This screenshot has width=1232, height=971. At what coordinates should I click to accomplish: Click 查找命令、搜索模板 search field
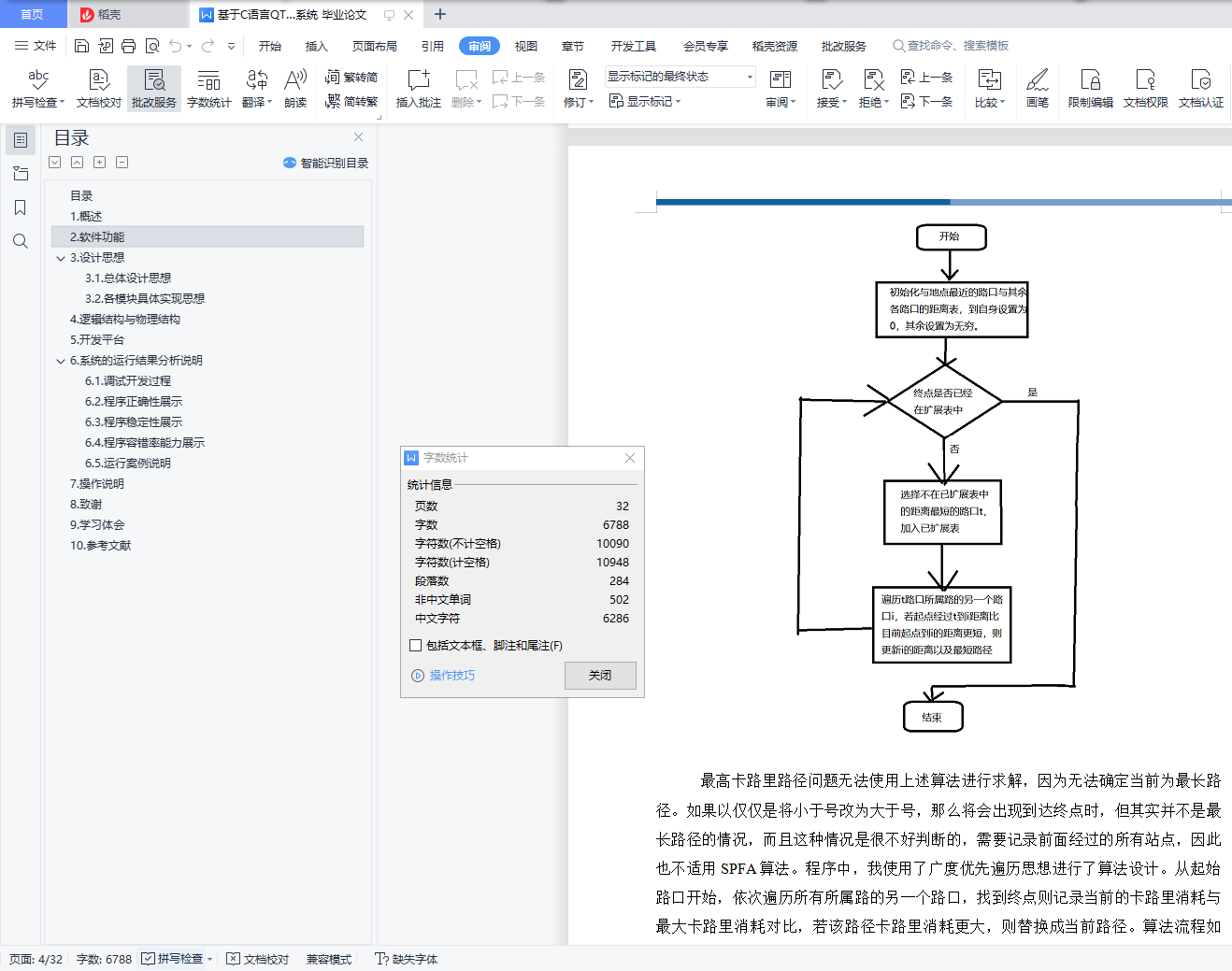pyautogui.click(x=951, y=46)
